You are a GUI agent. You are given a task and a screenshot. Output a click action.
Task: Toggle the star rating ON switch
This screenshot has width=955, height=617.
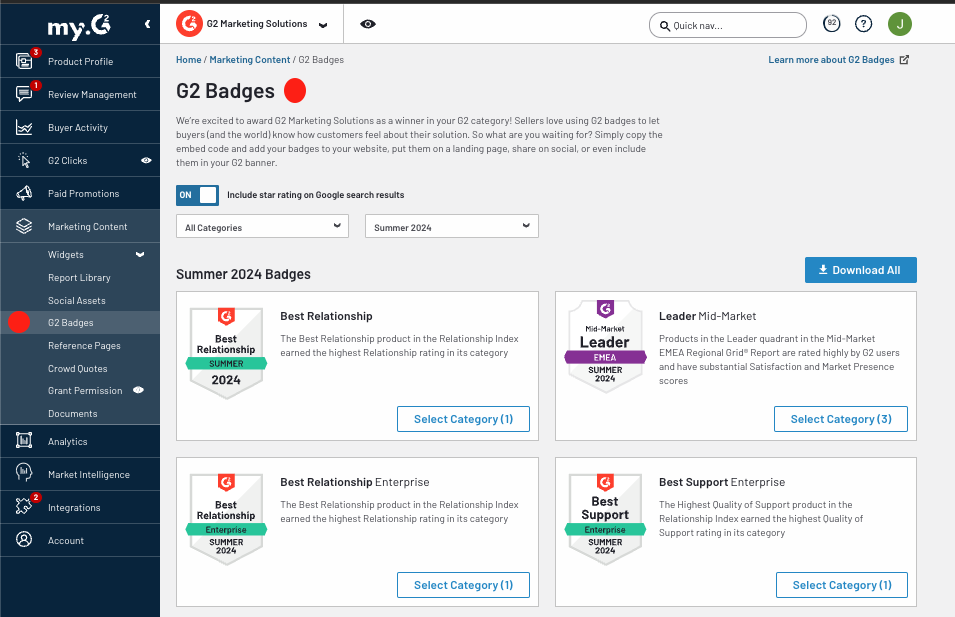coord(197,195)
